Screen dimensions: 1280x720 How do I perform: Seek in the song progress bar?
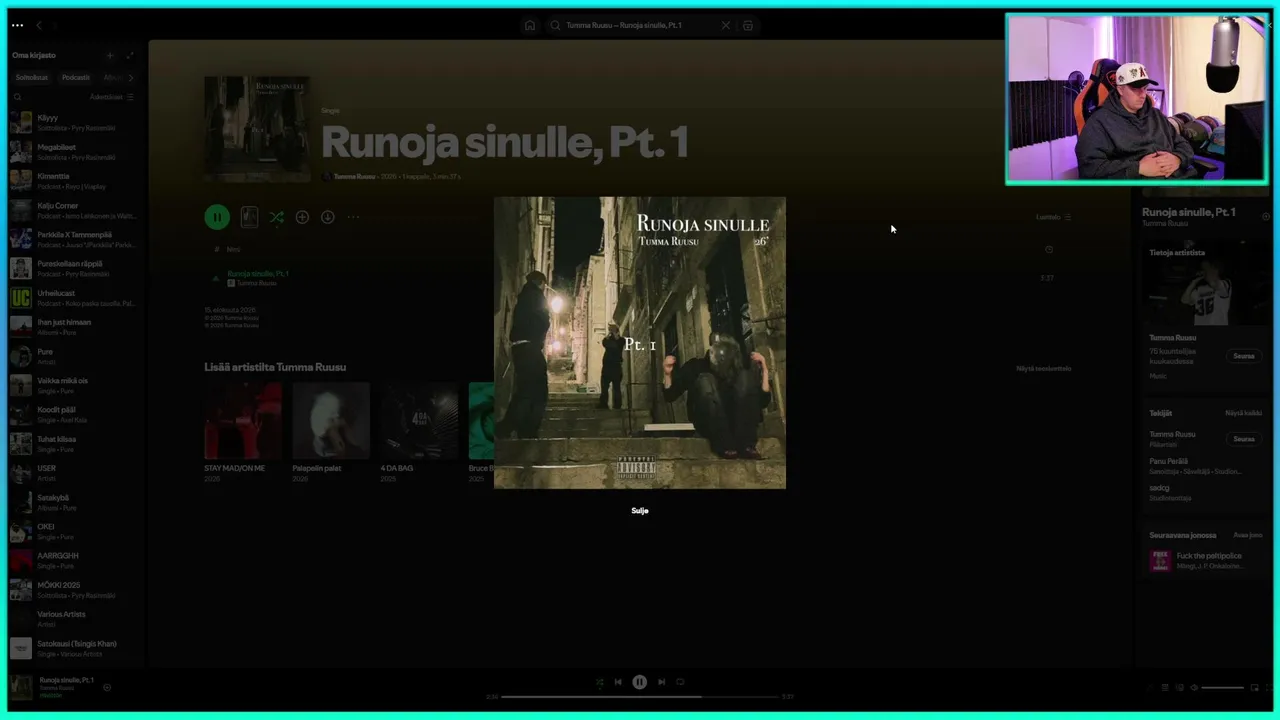(640, 696)
